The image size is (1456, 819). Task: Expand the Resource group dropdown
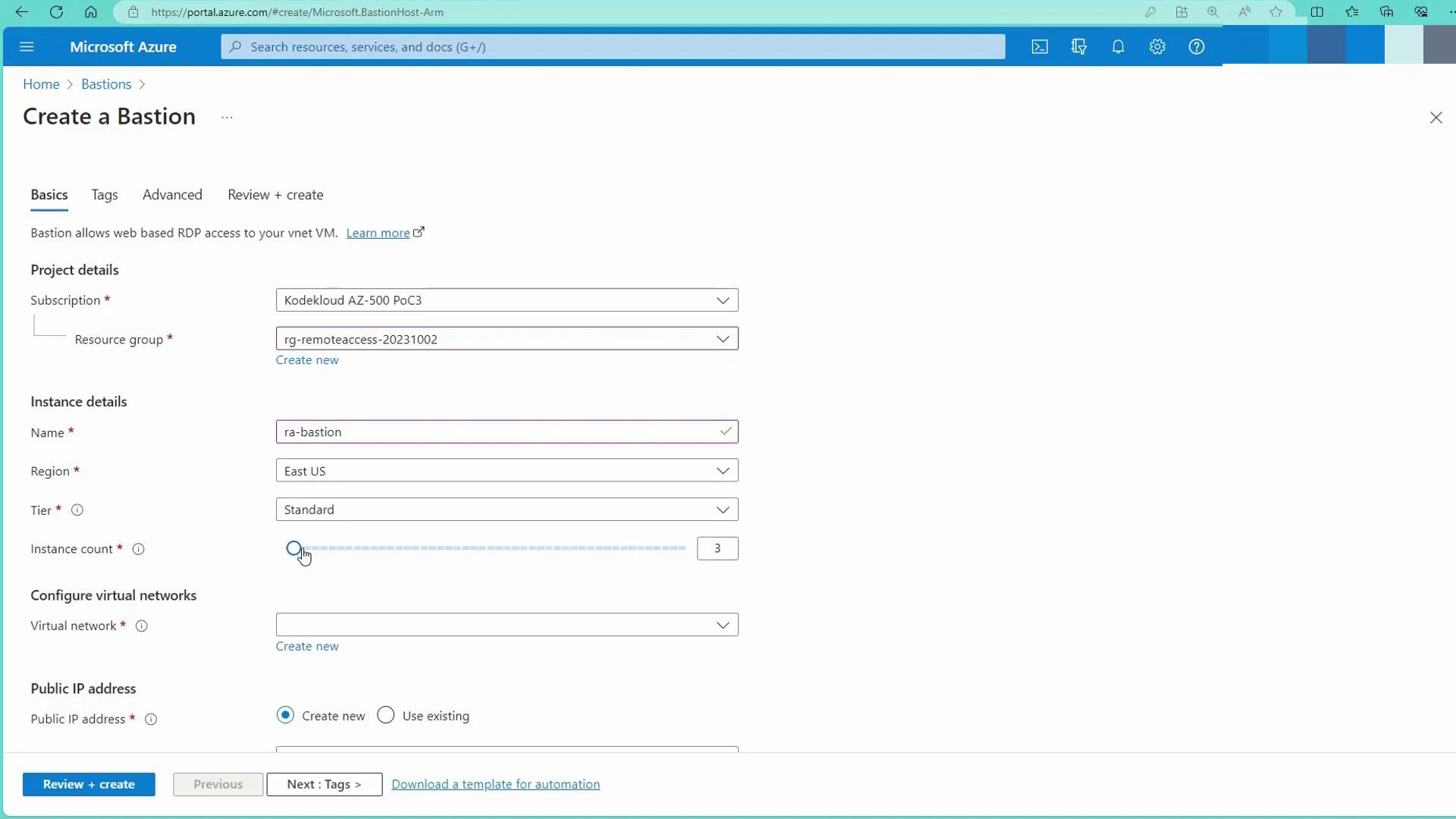[507, 339]
